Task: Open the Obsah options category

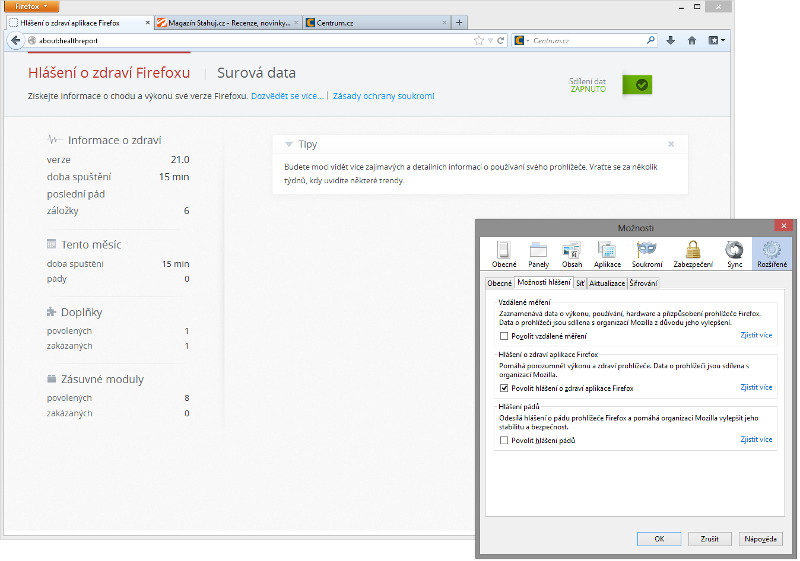Action: [572, 254]
